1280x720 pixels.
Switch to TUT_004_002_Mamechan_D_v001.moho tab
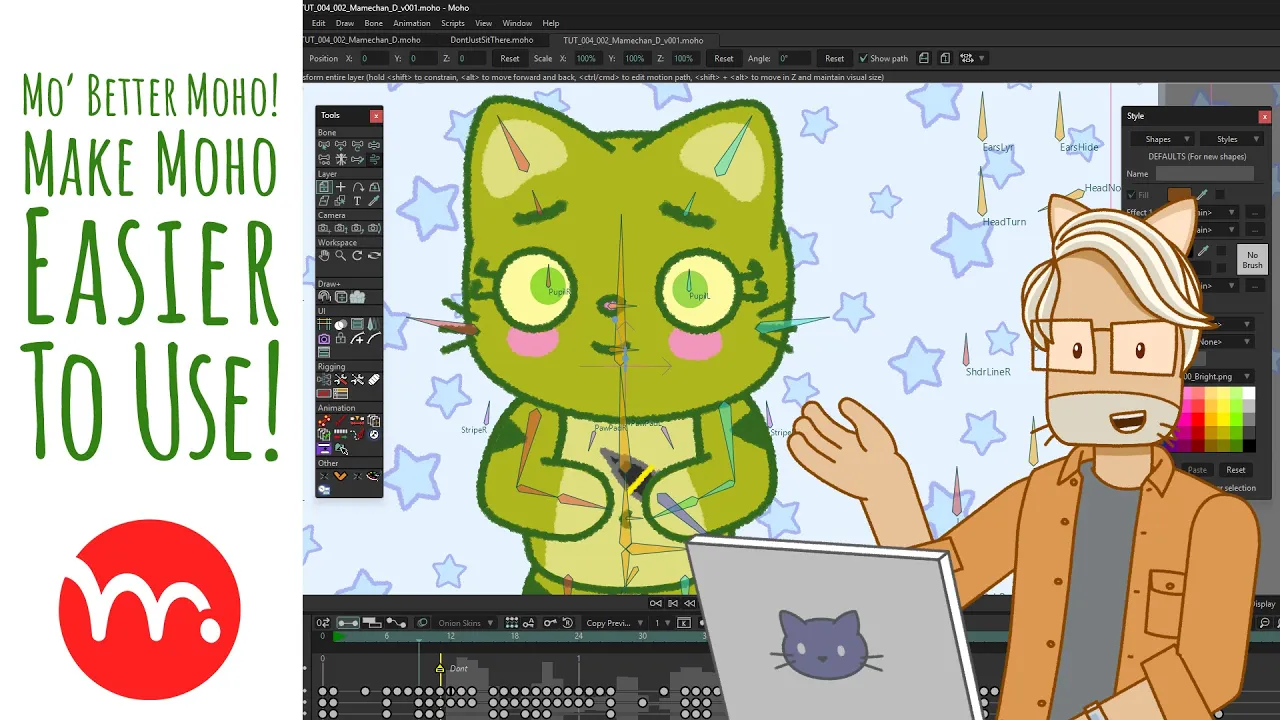coord(633,40)
